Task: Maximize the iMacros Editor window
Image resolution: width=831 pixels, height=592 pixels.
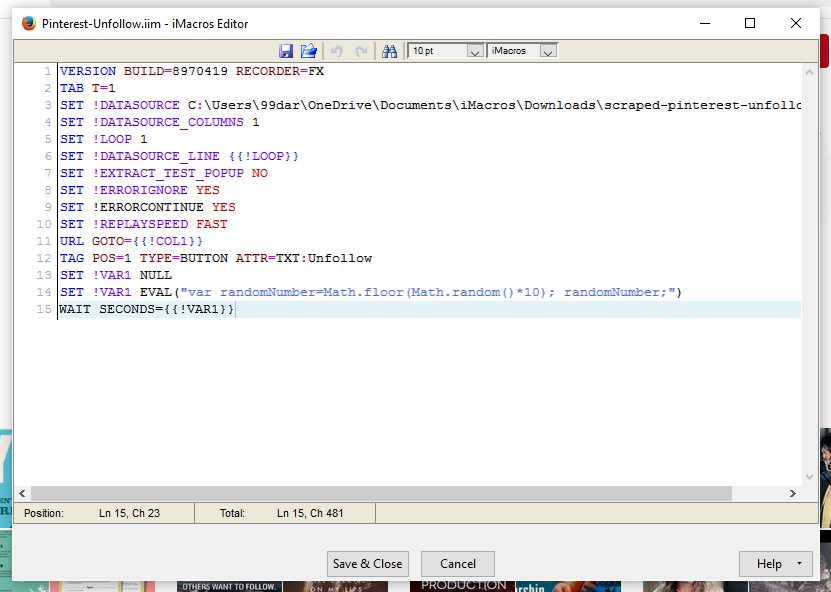Action: [750, 23]
